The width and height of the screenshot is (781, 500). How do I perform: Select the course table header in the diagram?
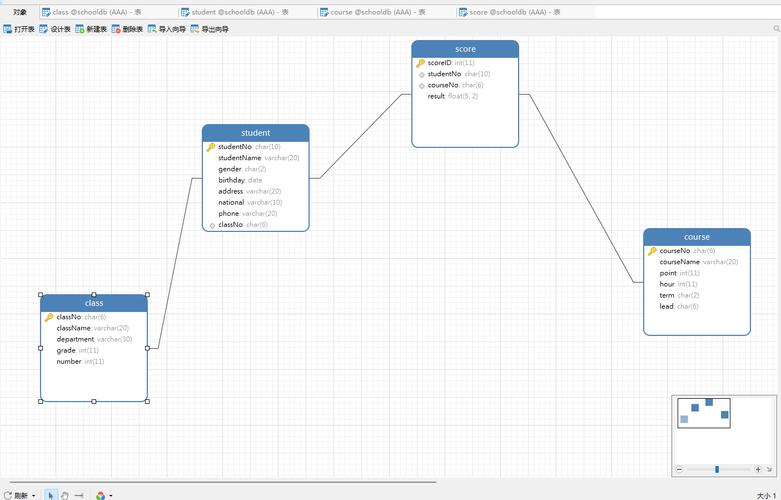tap(697, 237)
